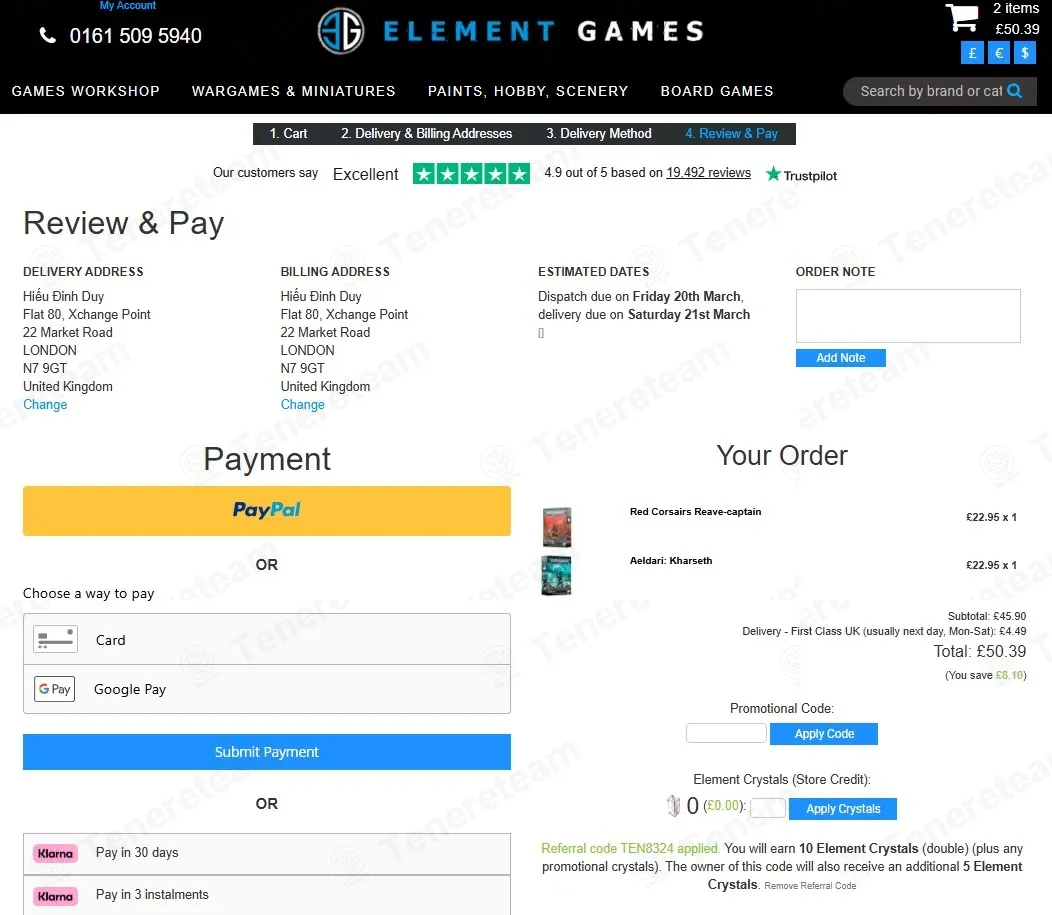This screenshot has width=1052, height=915.
Task: Focus the order note text box
Action: 908,316
